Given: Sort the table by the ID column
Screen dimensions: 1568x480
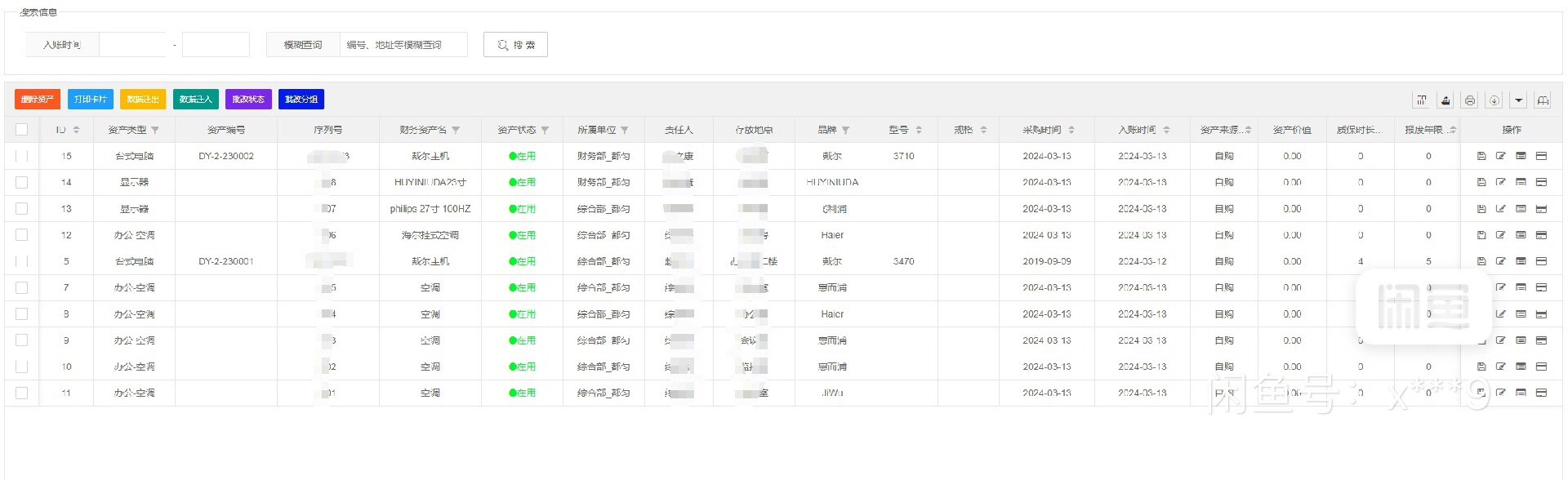Looking at the screenshot, I should tap(76, 130).
